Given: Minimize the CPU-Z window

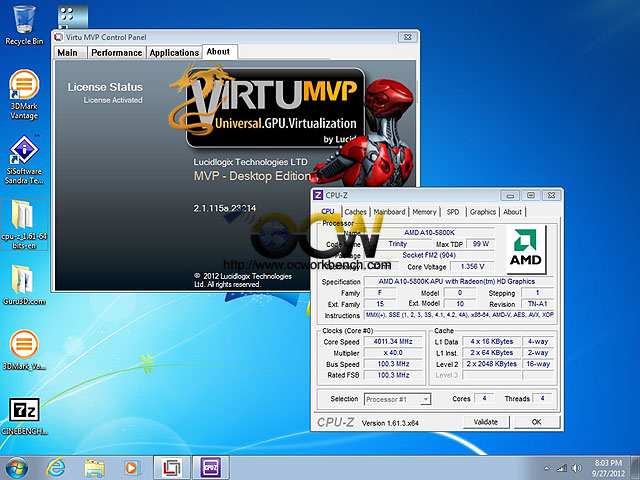Looking at the screenshot, I should [x=510, y=196].
